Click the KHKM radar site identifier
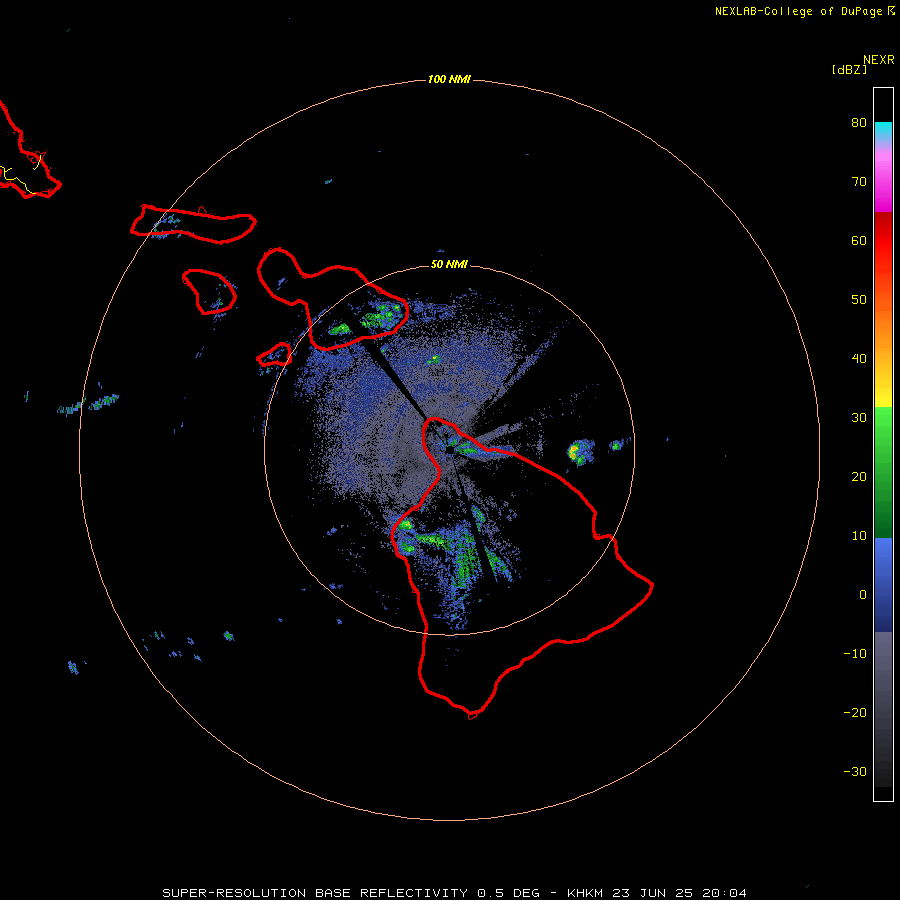The width and height of the screenshot is (900, 900). point(587,893)
